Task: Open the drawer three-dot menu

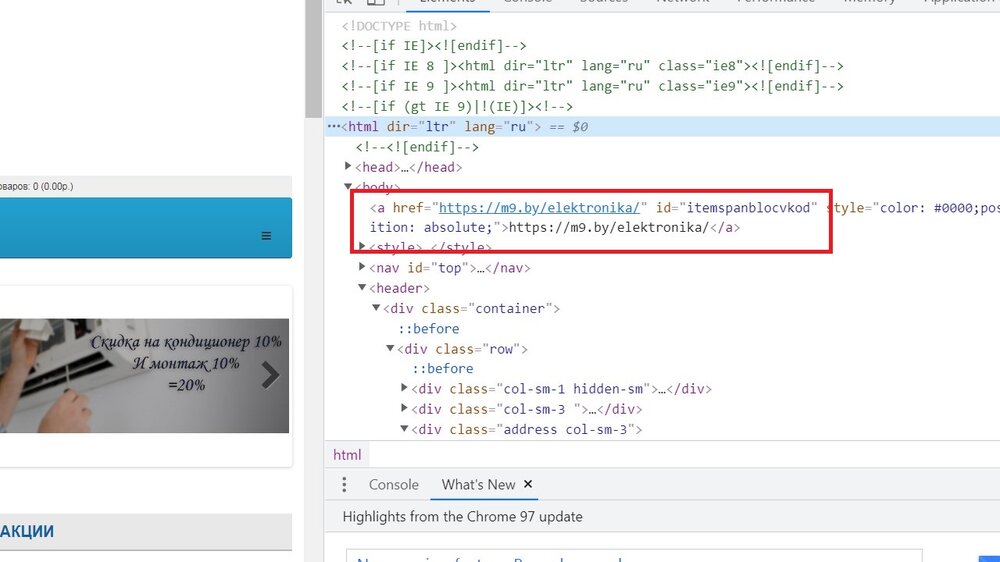Action: 345,485
